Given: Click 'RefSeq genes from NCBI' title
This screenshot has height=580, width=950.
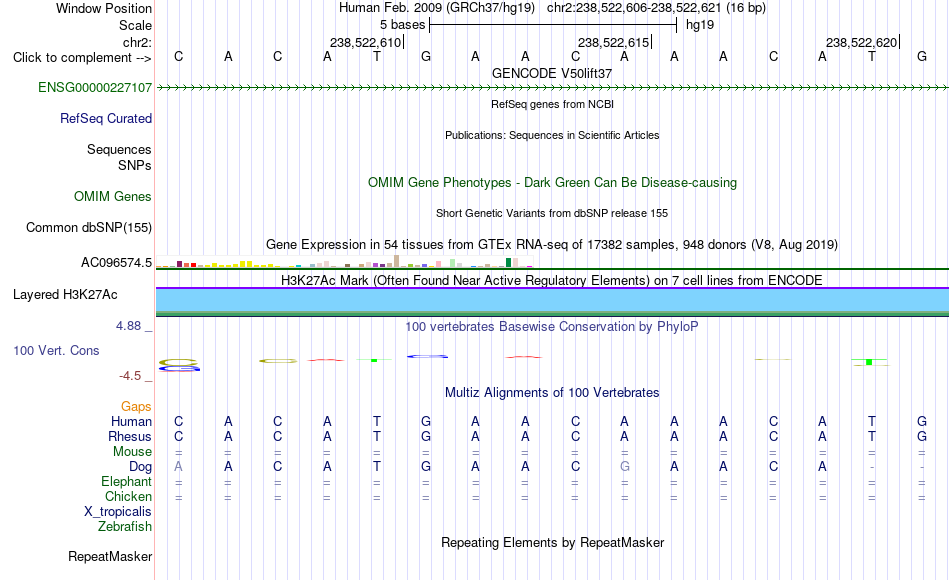Looking at the screenshot, I should [x=552, y=104].
